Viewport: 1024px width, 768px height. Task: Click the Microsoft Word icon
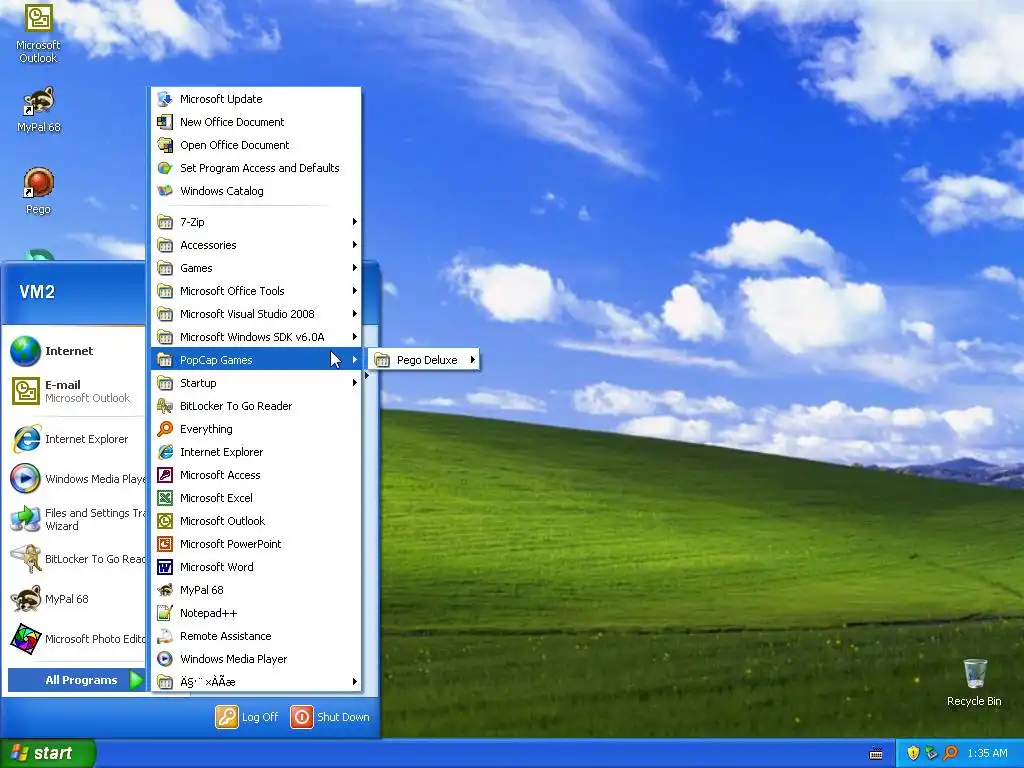click(x=165, y=567)
